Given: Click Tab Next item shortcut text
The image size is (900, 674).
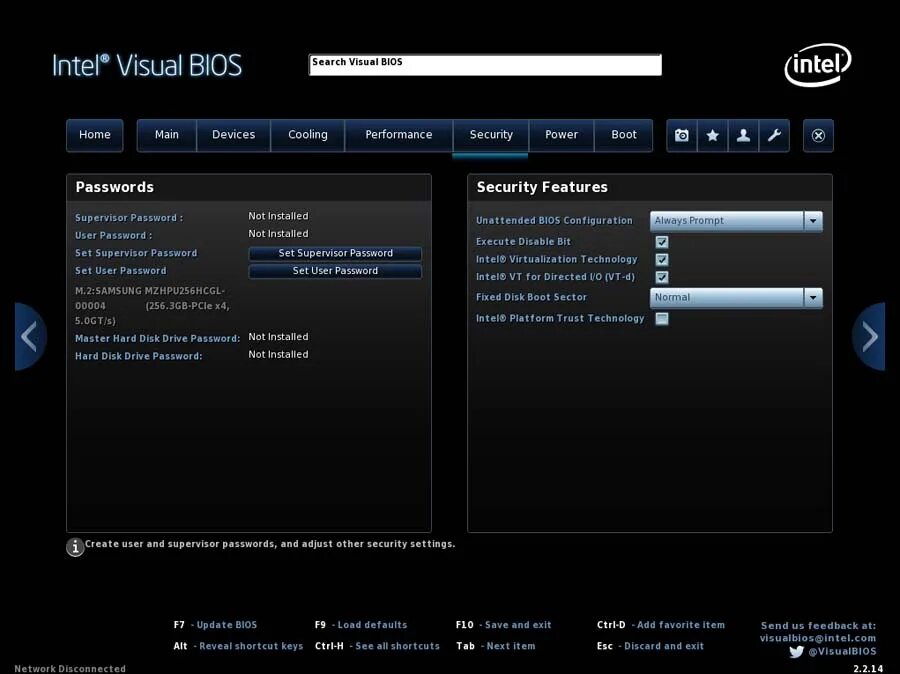Looking at the screenshot, I should pyautogui.click(x=495, y=646).
